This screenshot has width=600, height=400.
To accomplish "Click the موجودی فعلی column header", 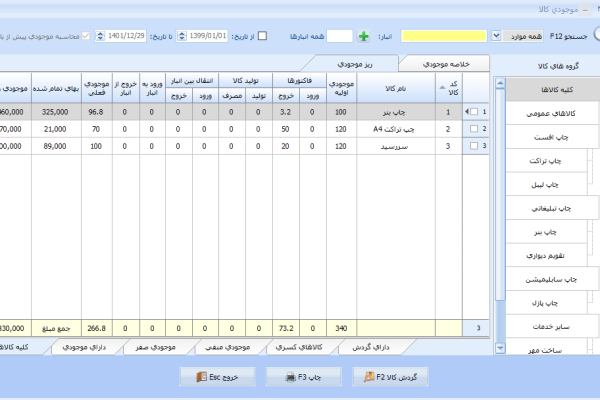I will coord(97,88).
